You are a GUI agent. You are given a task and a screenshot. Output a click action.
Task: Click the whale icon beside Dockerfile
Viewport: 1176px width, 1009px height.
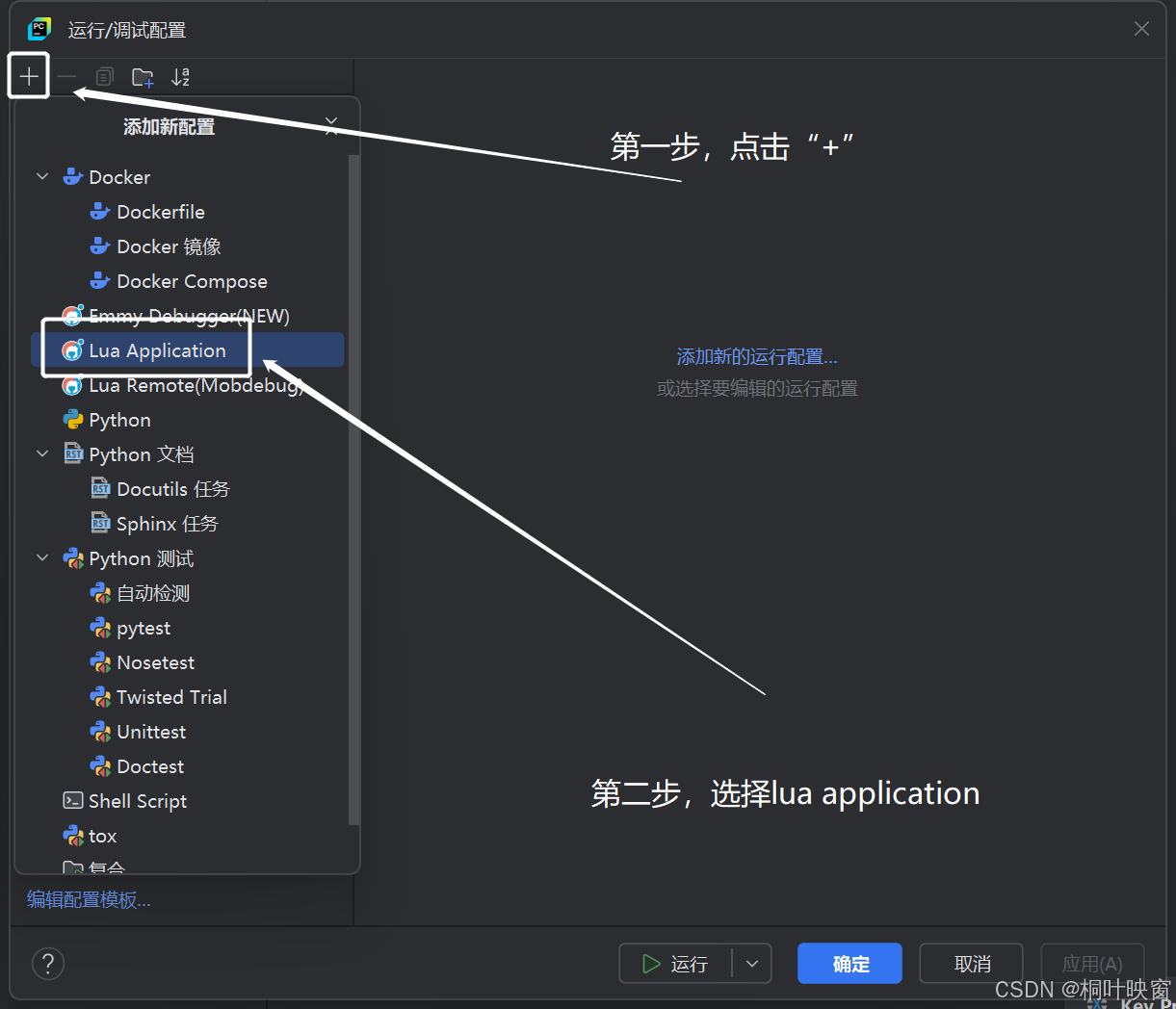[x=100, y=212]
